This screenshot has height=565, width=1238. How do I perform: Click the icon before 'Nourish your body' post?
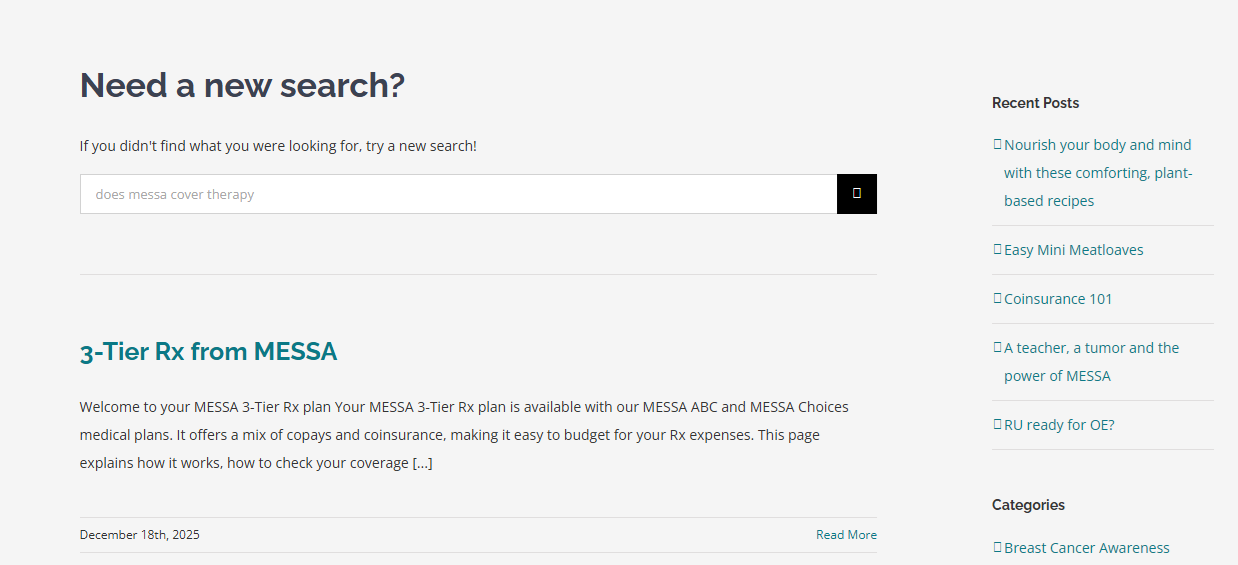tap(997, 144)
